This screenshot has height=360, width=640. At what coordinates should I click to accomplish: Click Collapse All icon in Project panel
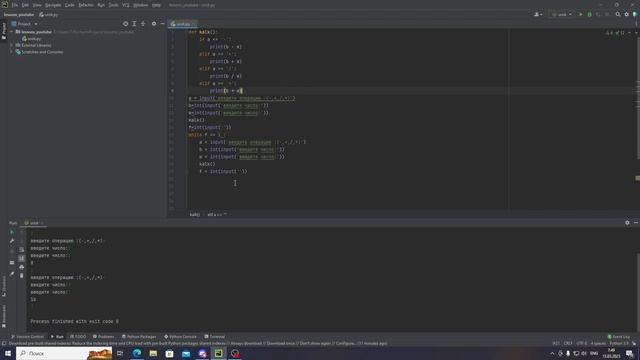click(143, 24)
